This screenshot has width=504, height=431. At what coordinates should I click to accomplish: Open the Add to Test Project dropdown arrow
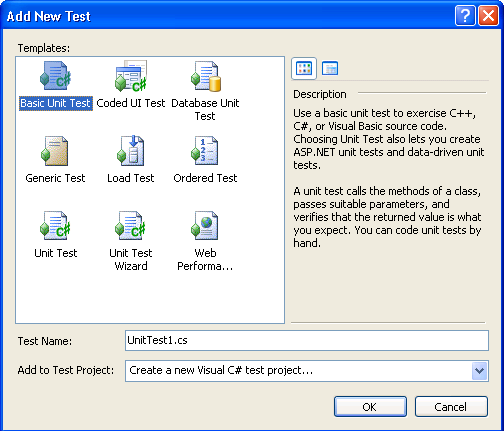480,371
